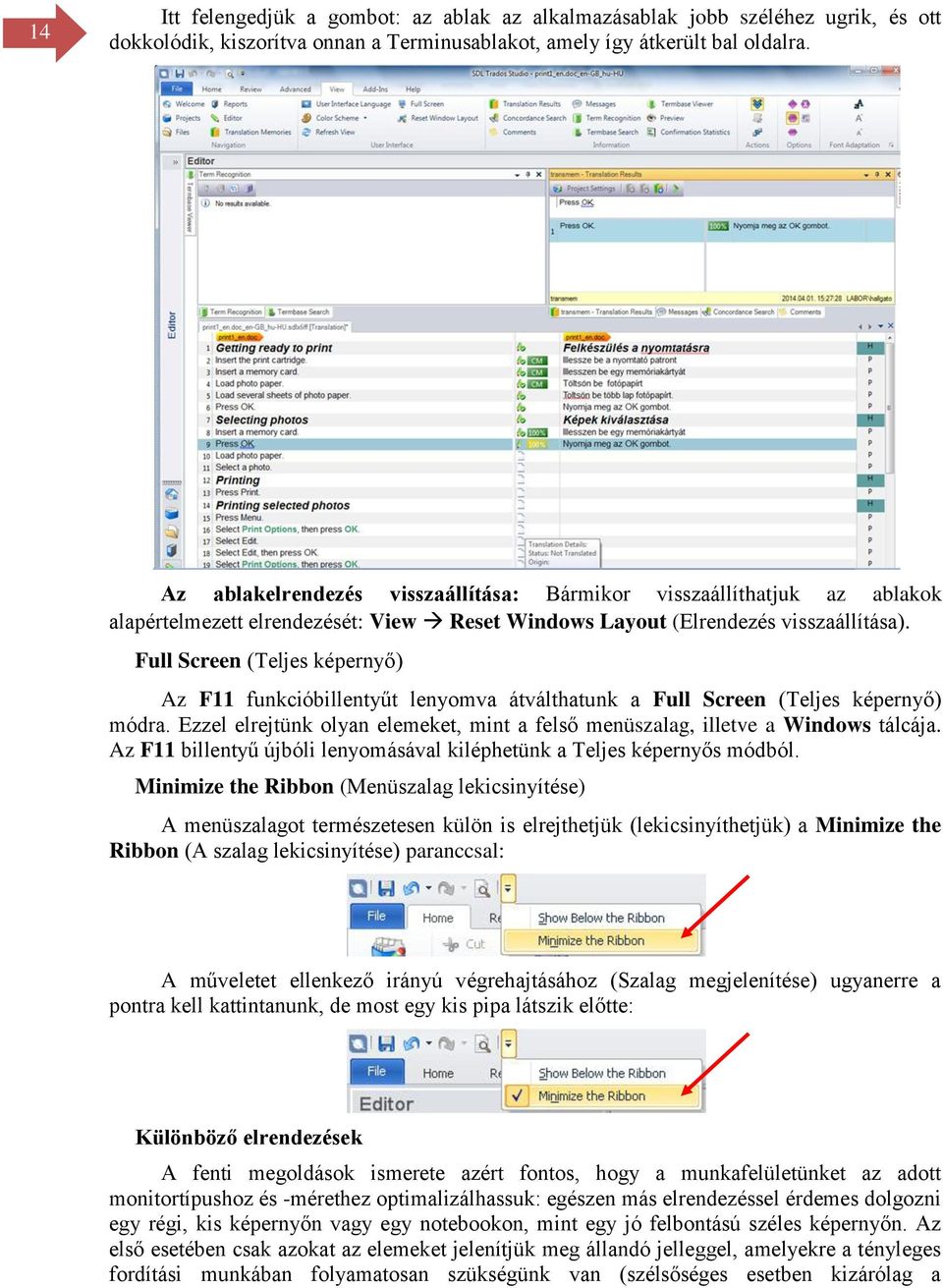This screenshot has width=943, height=1288.
Task: Click the 100% match result "Nyomja meg az OK gombot."
Action: click(x=781, y=226)
